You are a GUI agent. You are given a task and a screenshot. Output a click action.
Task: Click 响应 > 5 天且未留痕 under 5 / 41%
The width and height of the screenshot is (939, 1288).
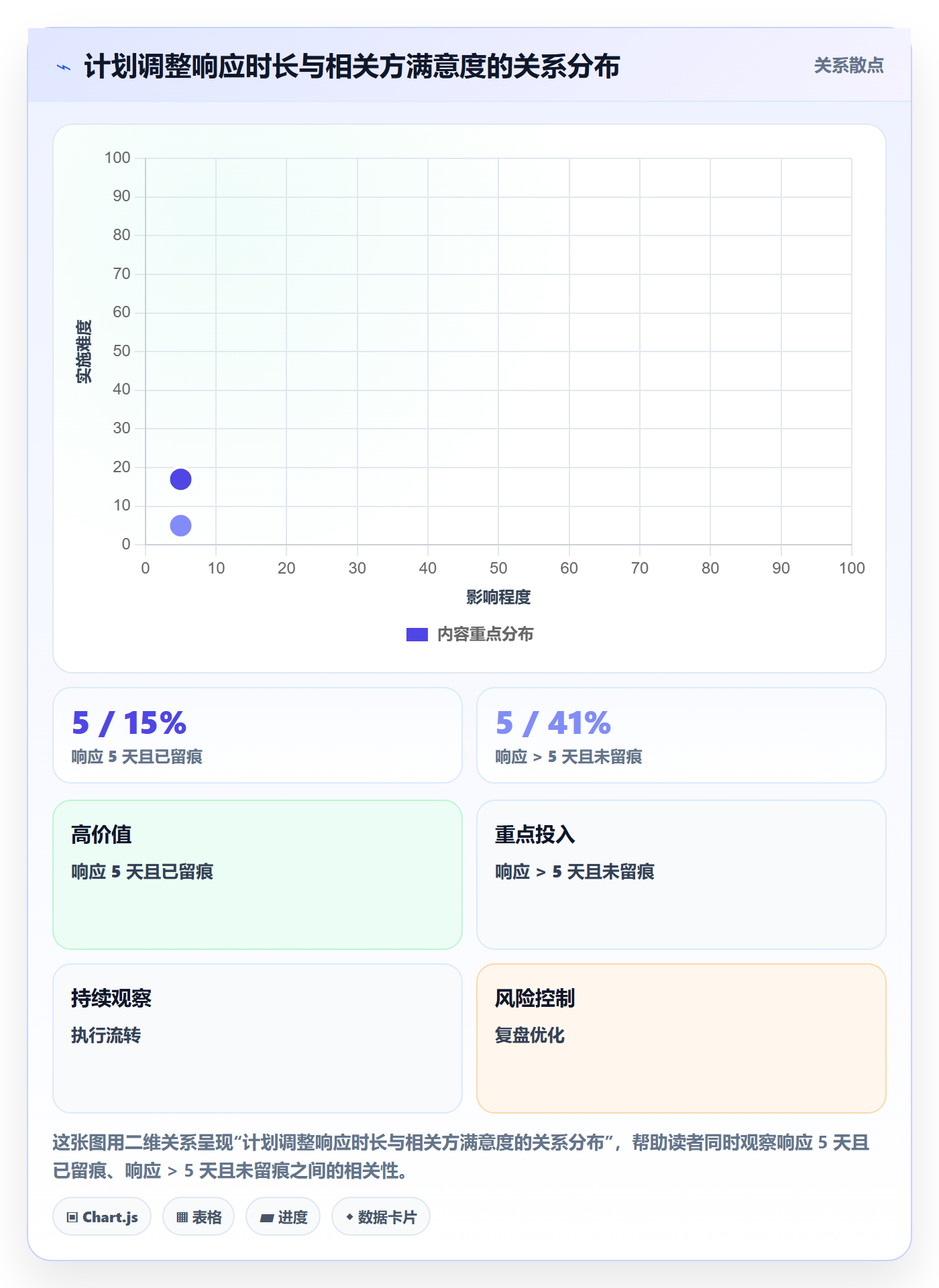coord(569,757)
